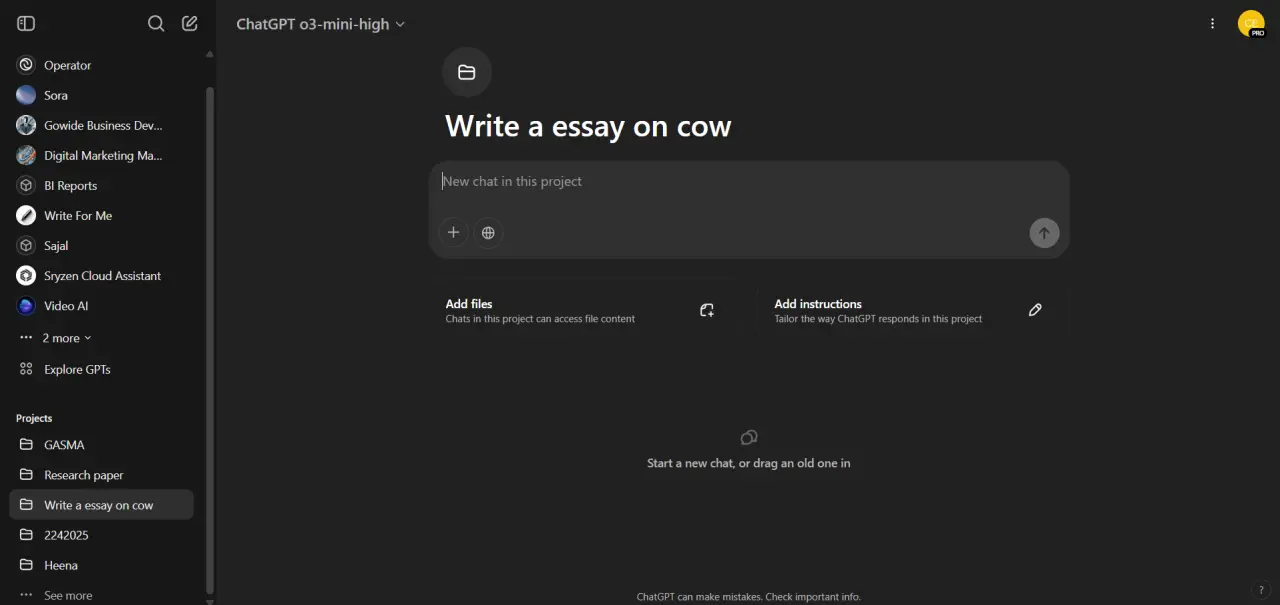Open Sryzen Cloud Assistant GPT
Image resolution: width=1280 pixels, height=605 pixels.
click(101, 275)
